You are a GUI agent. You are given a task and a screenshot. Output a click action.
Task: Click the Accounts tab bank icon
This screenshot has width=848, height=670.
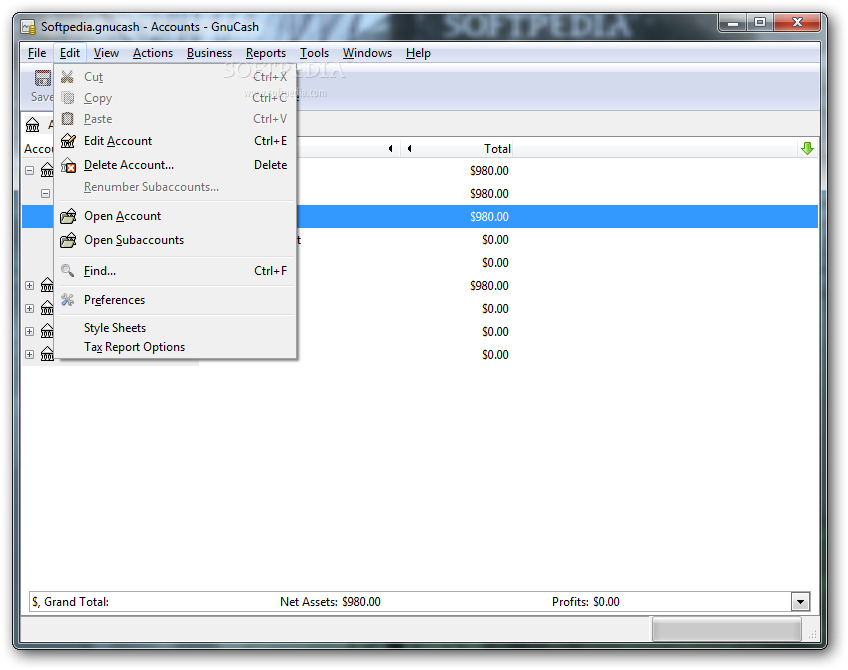pyautogui.click(x=32, y=125)
